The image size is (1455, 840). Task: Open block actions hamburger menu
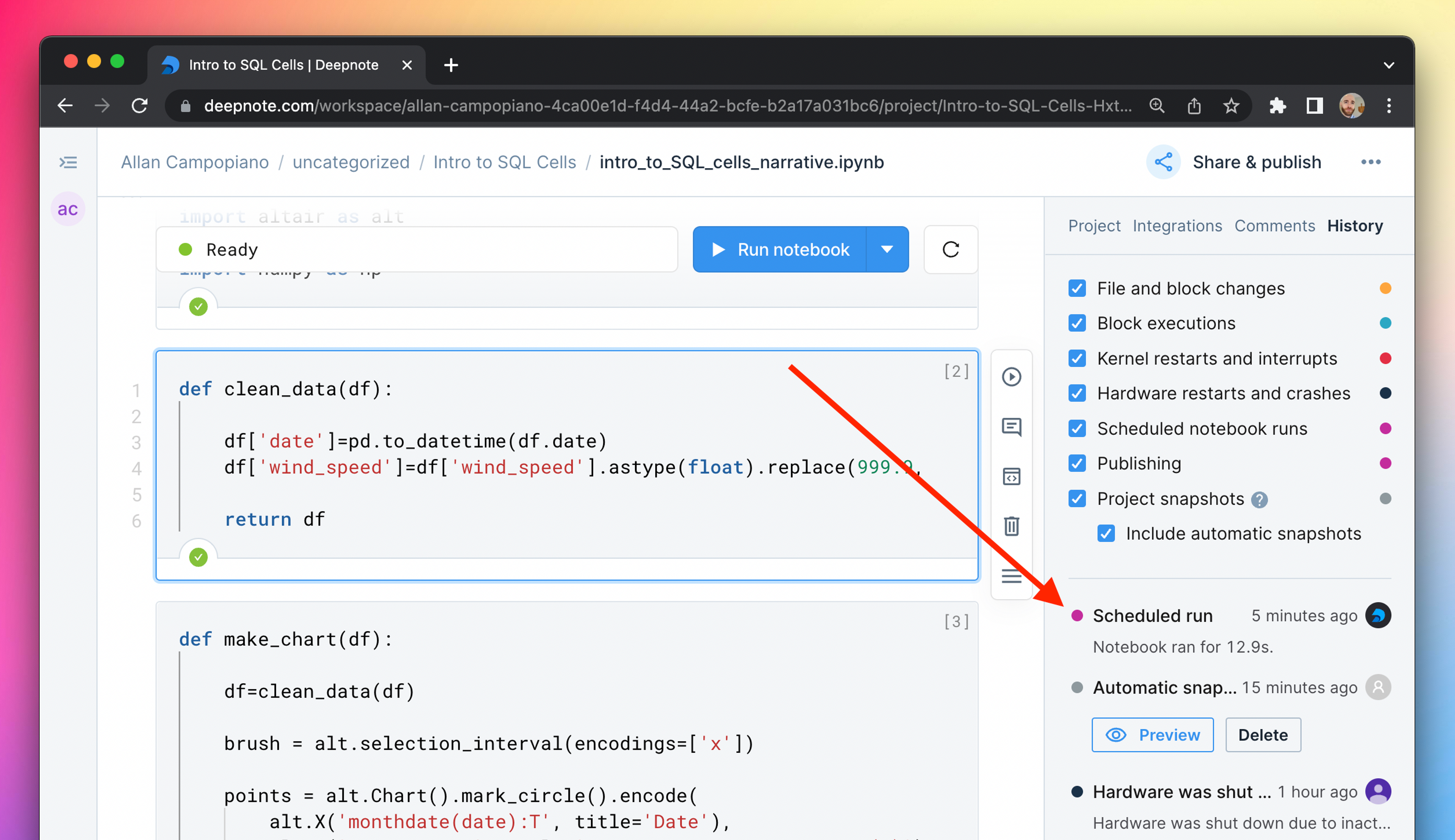pos(1011,576)
